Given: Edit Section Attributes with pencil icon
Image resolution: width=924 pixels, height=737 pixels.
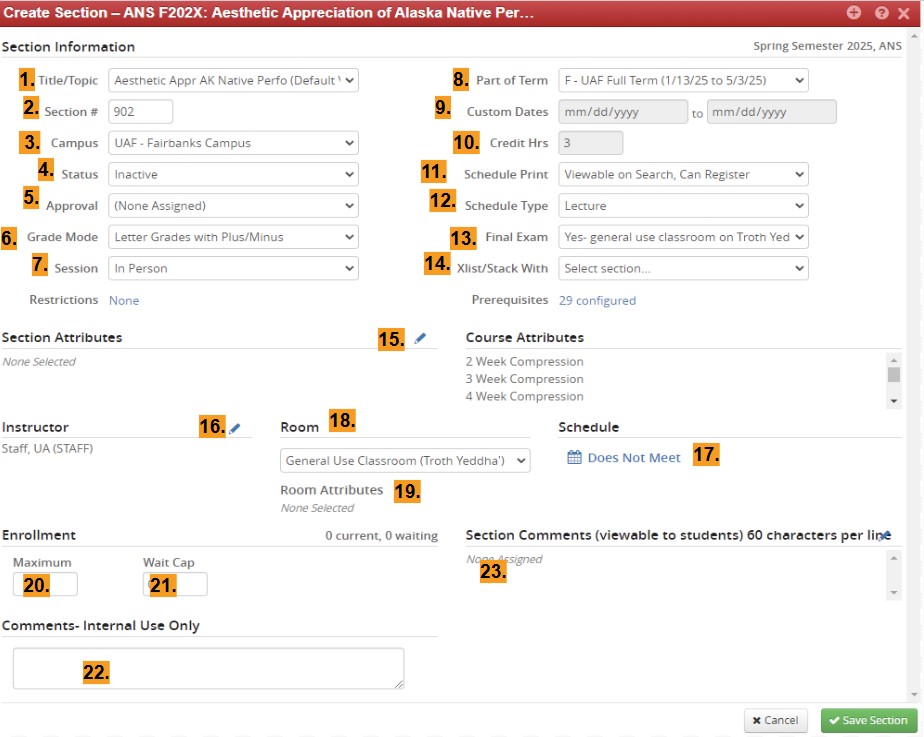Looking at the screenshot, I should point(420,339).
